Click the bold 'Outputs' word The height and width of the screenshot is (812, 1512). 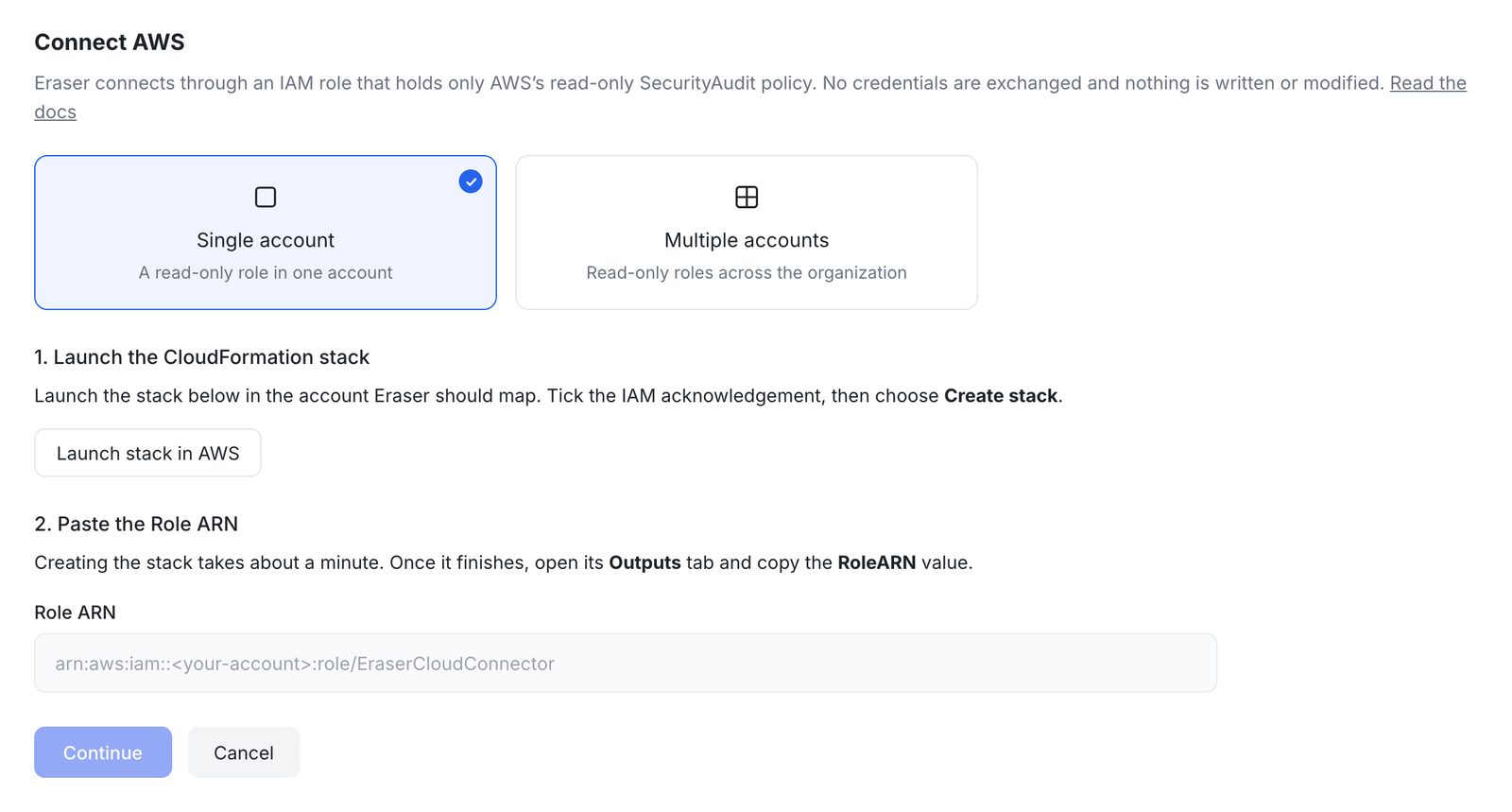pos(644,562)
